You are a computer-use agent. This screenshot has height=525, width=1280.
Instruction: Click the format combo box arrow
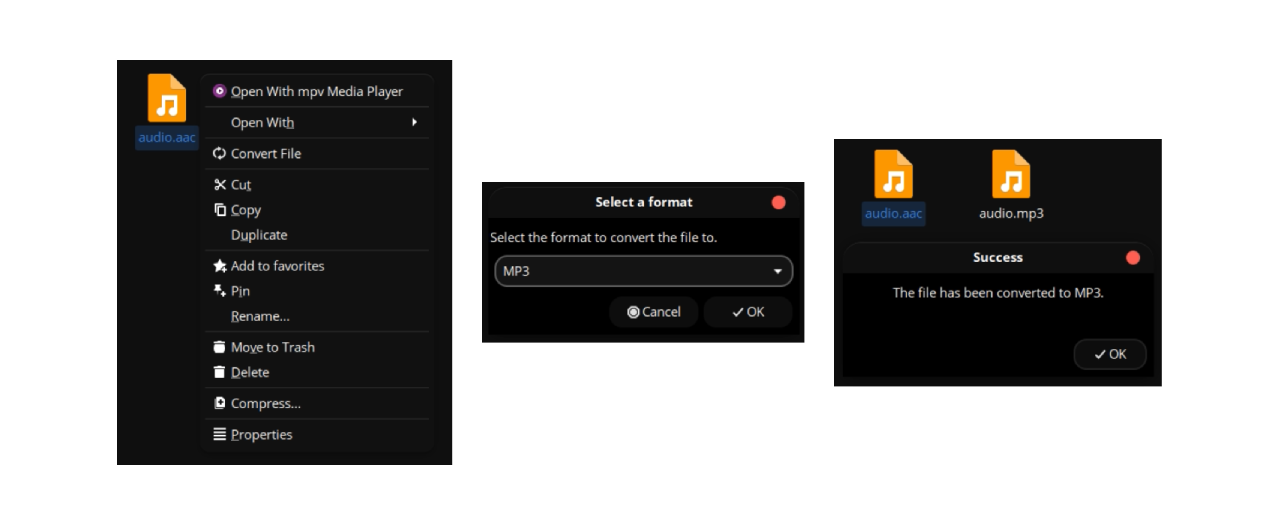point(778,271)
